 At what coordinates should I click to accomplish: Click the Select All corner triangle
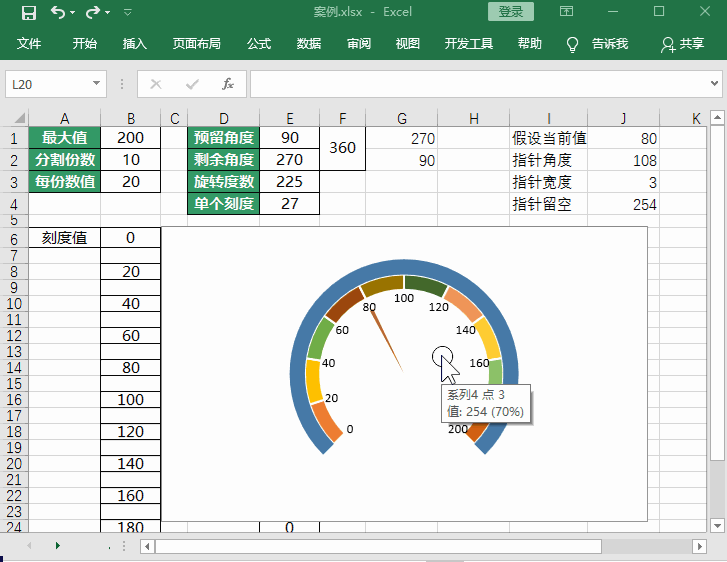coord(19,118)
